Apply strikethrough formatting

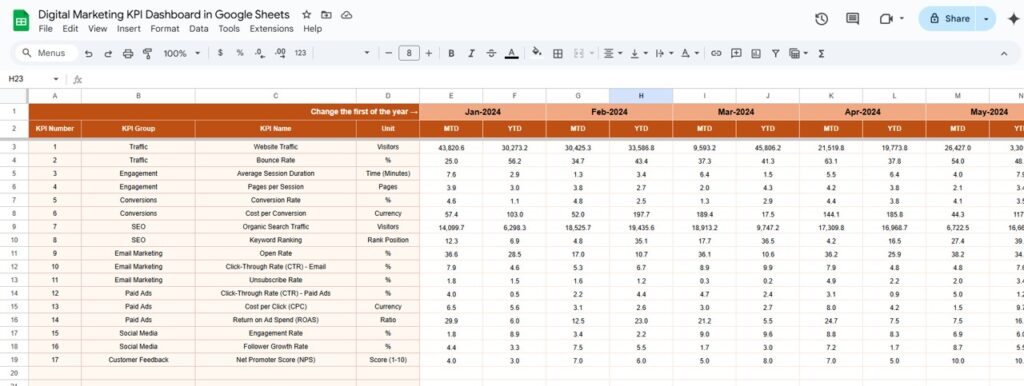pyautogui.click(x=491, y=54)
